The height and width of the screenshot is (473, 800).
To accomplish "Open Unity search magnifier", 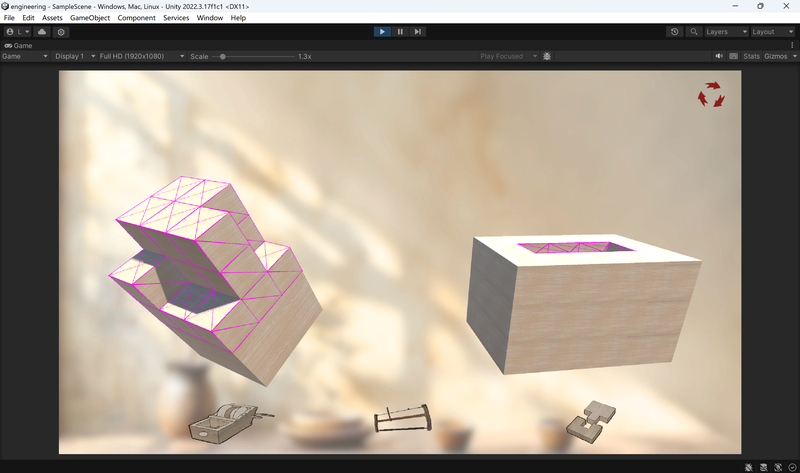I will click(x=694, y=32).
